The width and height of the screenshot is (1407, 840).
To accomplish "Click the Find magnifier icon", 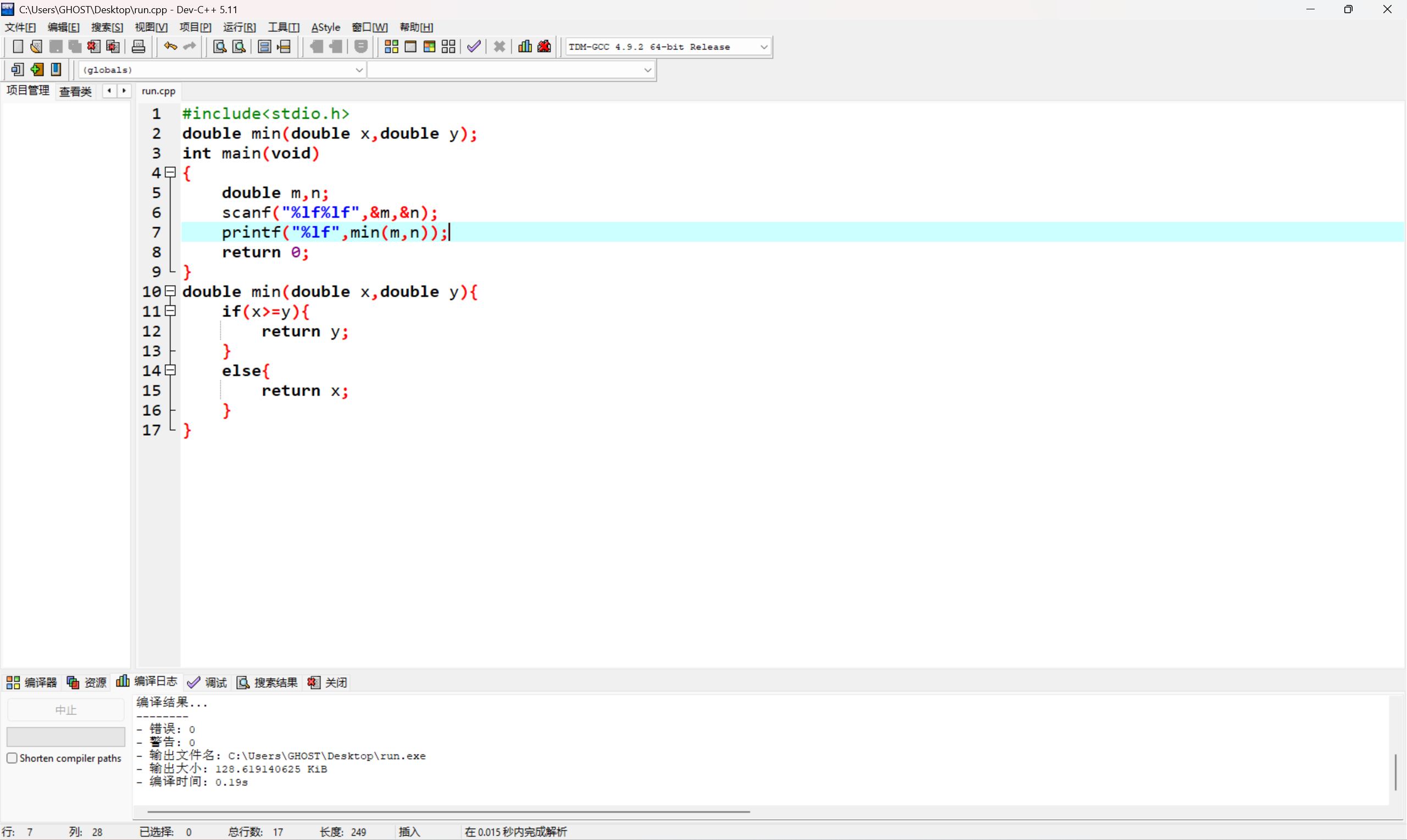I will [x=220, y=47].
